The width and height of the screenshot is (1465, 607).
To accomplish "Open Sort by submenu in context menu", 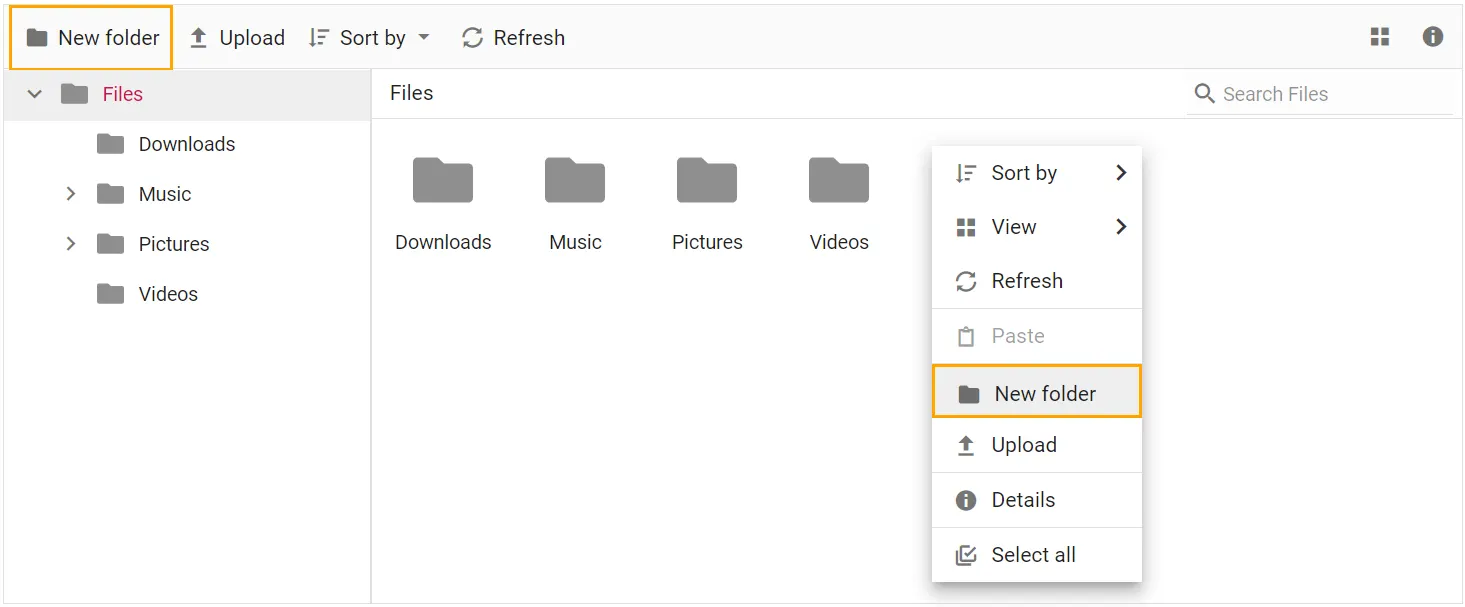I will pyautogui.click(x=1037, y=173).
